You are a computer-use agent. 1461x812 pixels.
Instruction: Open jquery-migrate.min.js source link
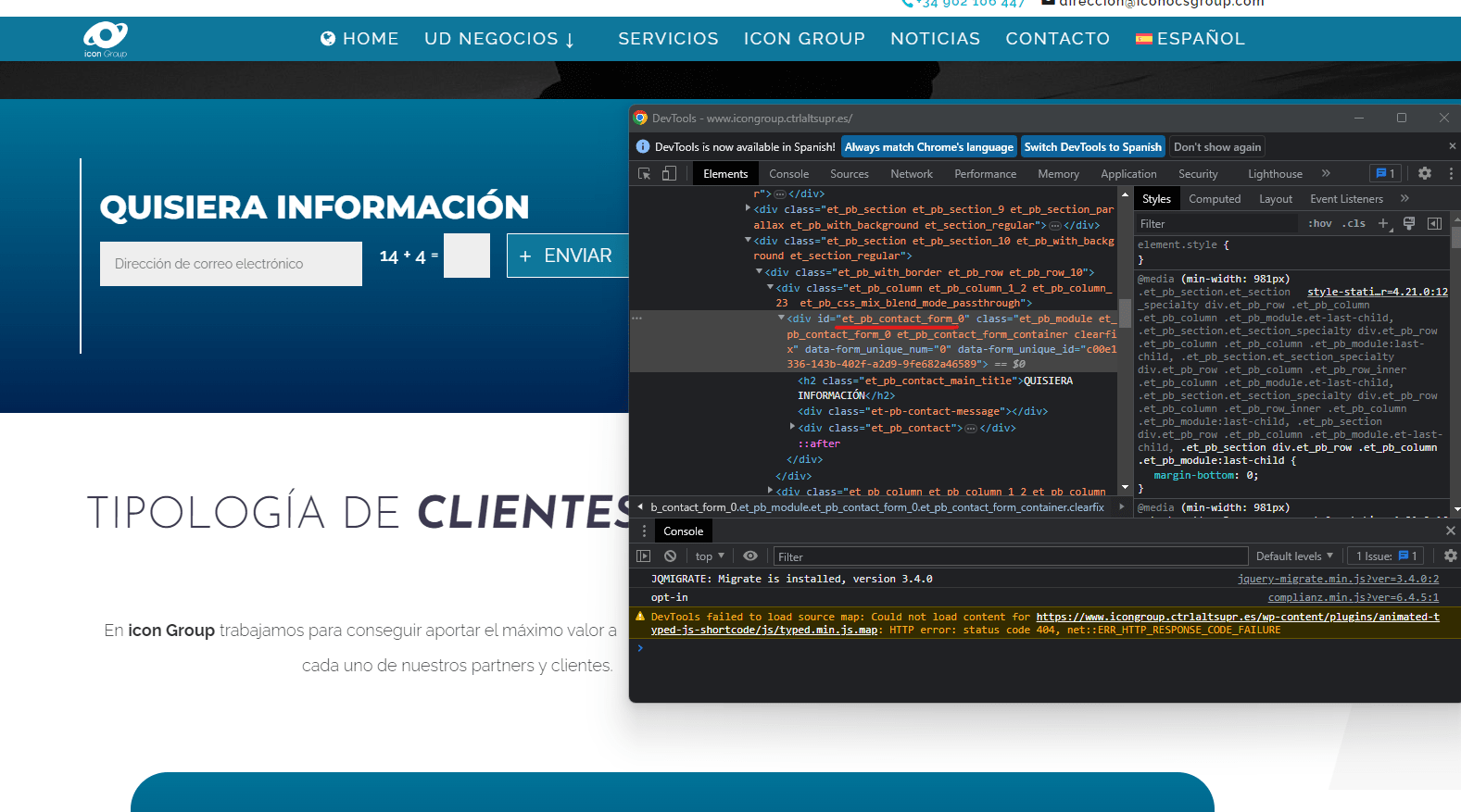tap(1338, 579)
